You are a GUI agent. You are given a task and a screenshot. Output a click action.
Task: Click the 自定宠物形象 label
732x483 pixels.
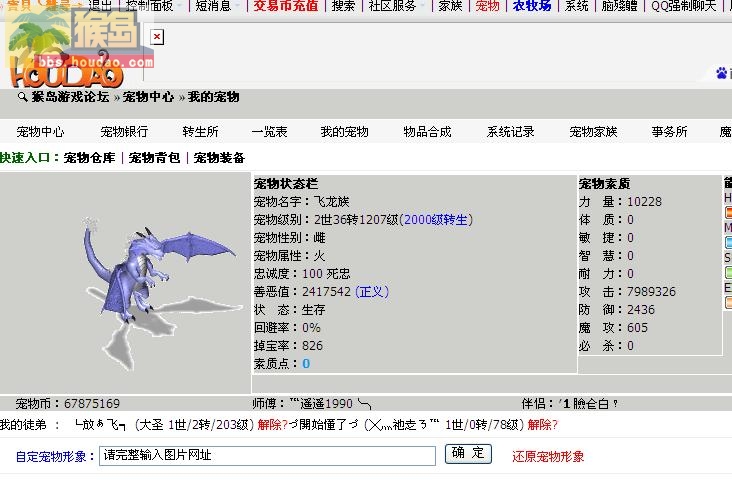[x=55, y=456]
